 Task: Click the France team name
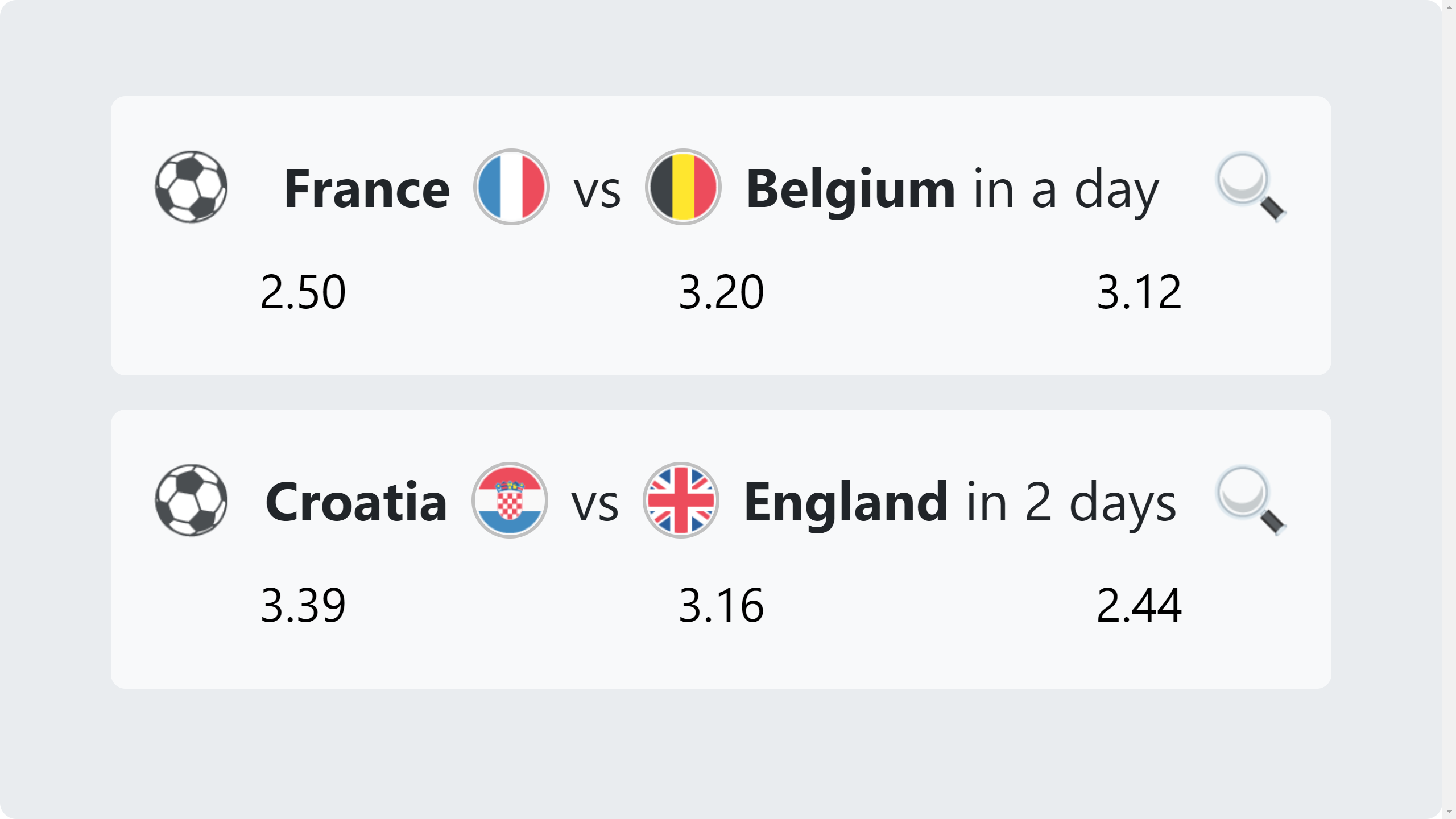coord(367,189)
